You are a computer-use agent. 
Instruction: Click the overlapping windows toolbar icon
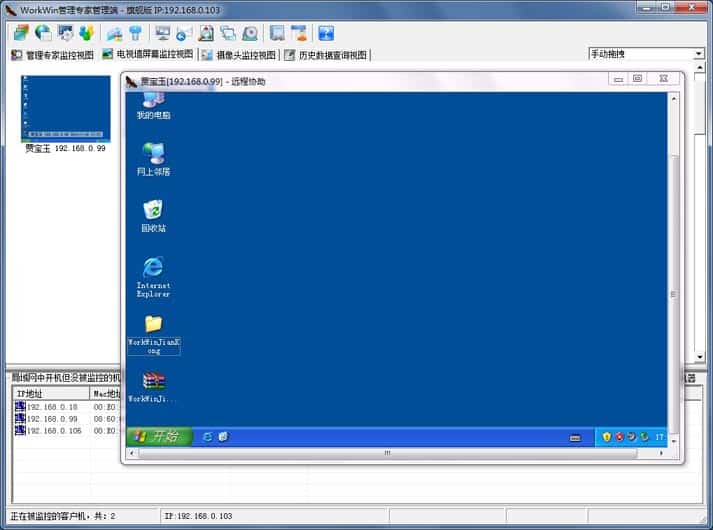[x=228, y=33]
